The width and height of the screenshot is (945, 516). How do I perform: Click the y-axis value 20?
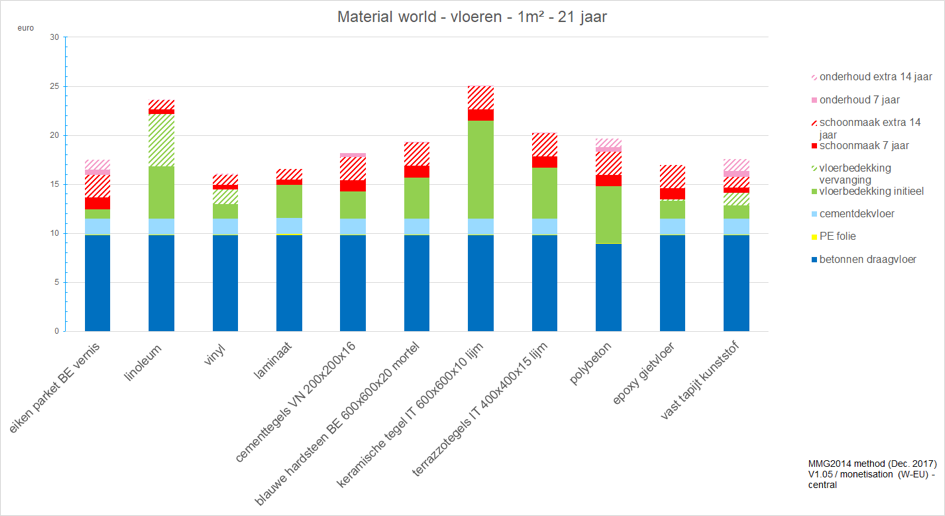click(54, 135)
